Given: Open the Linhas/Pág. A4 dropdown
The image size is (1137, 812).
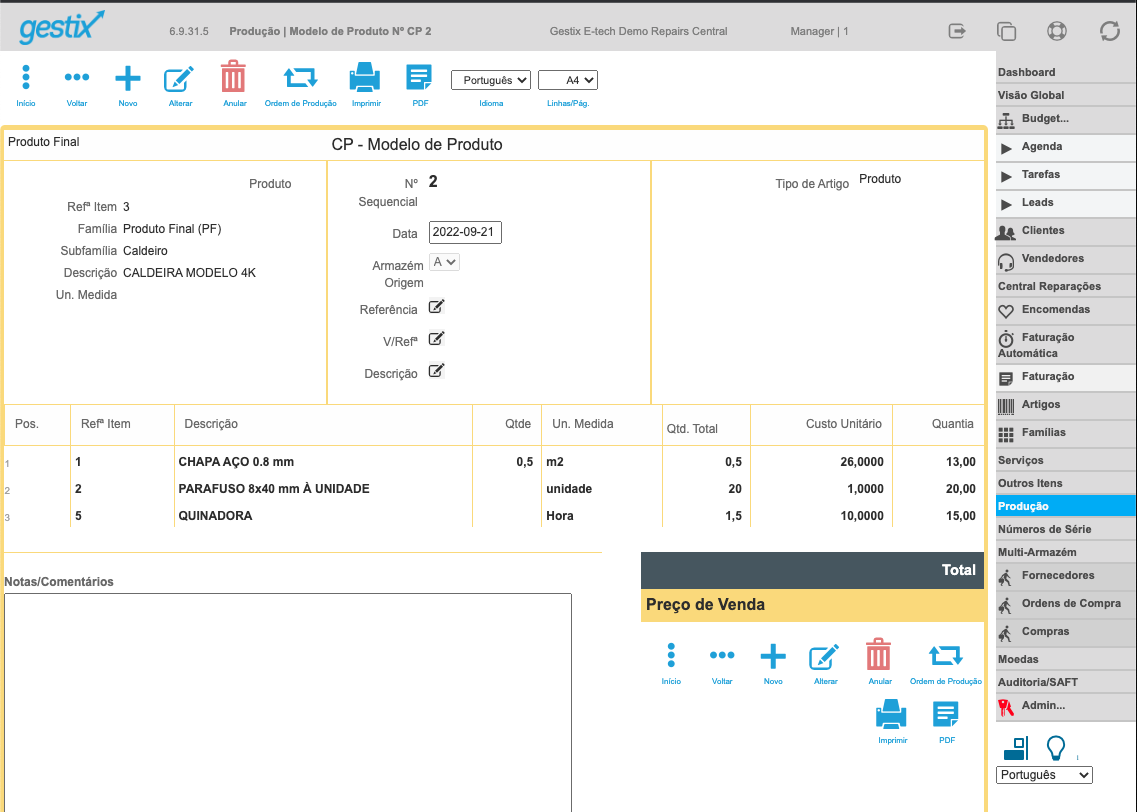Looking at the screenshot, I should coord(568,80).
